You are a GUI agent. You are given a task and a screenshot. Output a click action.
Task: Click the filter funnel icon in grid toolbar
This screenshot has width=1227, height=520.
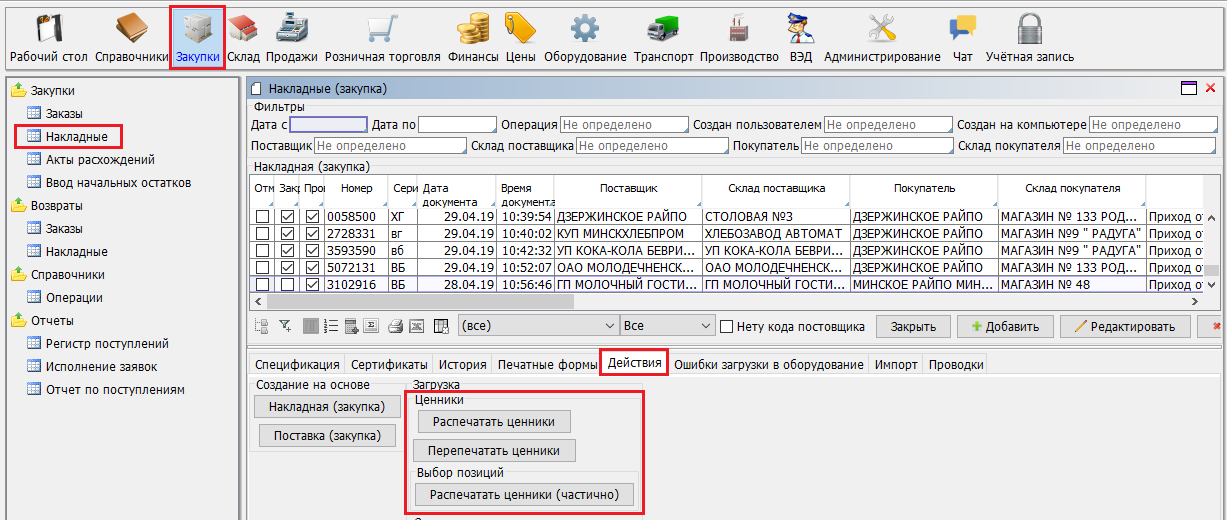tap(285, 326)
